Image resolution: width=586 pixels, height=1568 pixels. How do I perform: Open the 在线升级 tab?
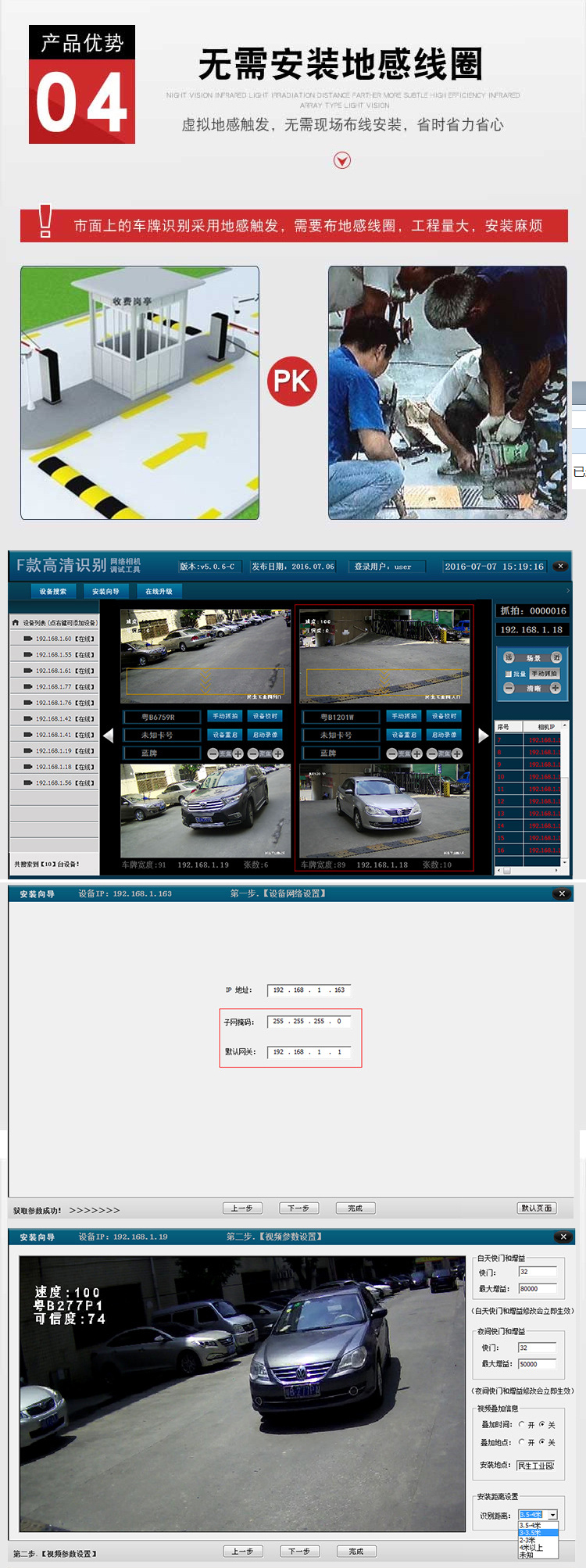(x=159, y=592)
